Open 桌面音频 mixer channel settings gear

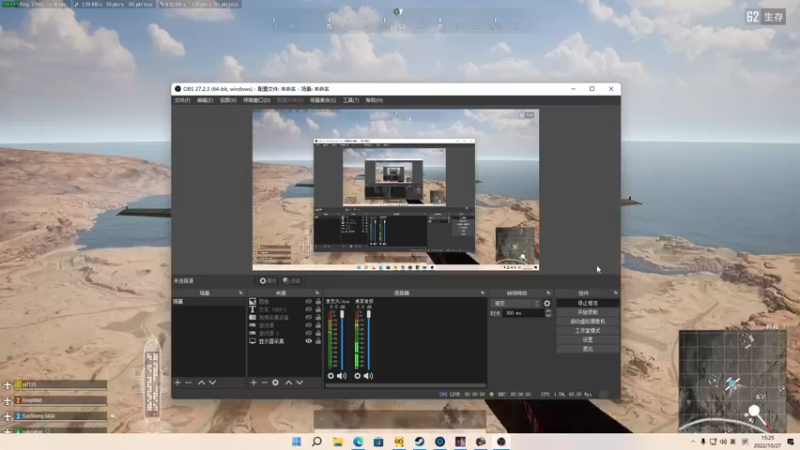click(x=357, y=376)
